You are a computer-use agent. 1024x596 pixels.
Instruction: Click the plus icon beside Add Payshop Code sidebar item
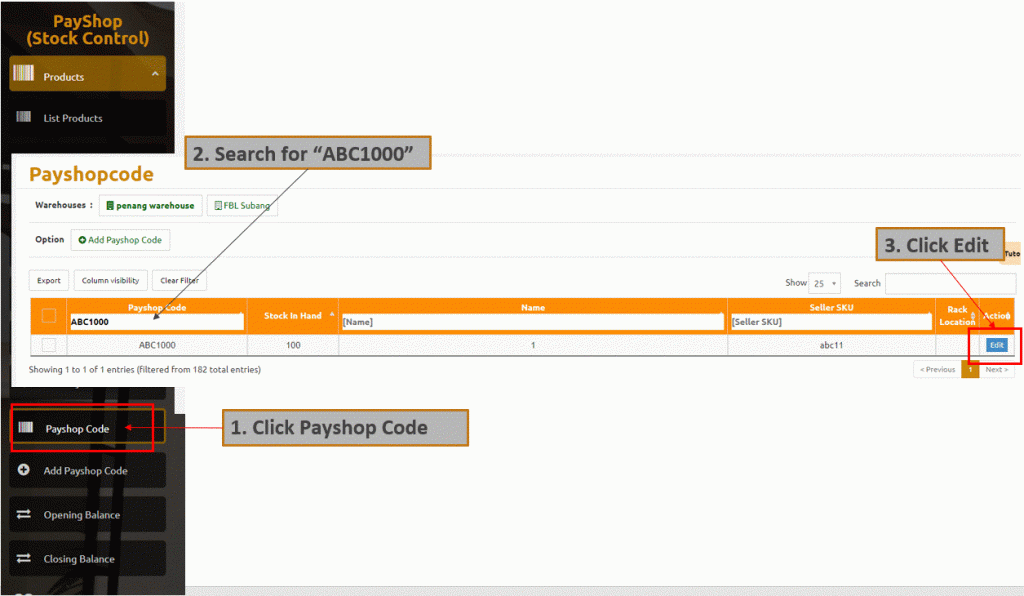(24, 469)
